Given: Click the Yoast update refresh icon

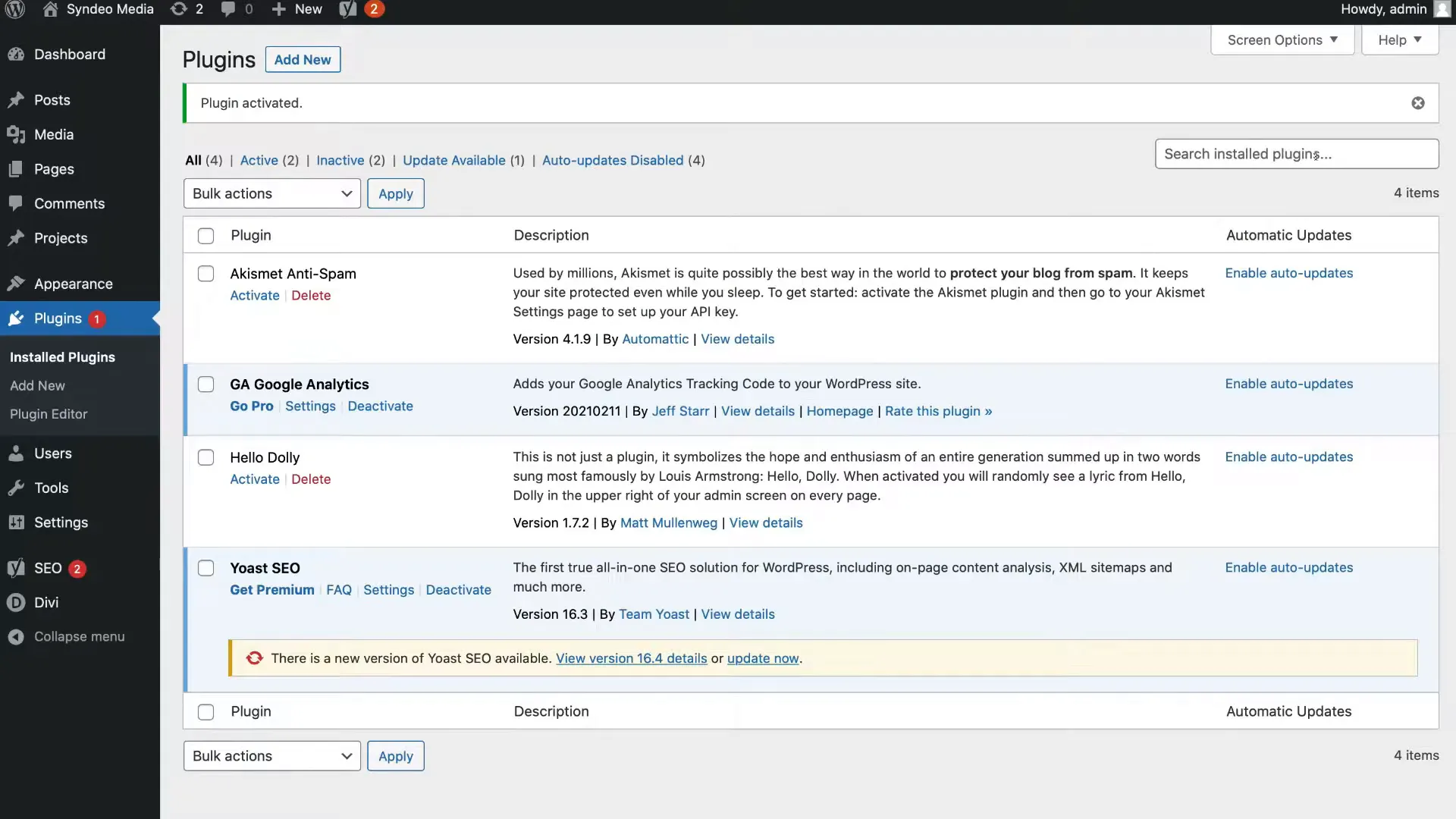Looking at the screenshot, I should 255,658.
